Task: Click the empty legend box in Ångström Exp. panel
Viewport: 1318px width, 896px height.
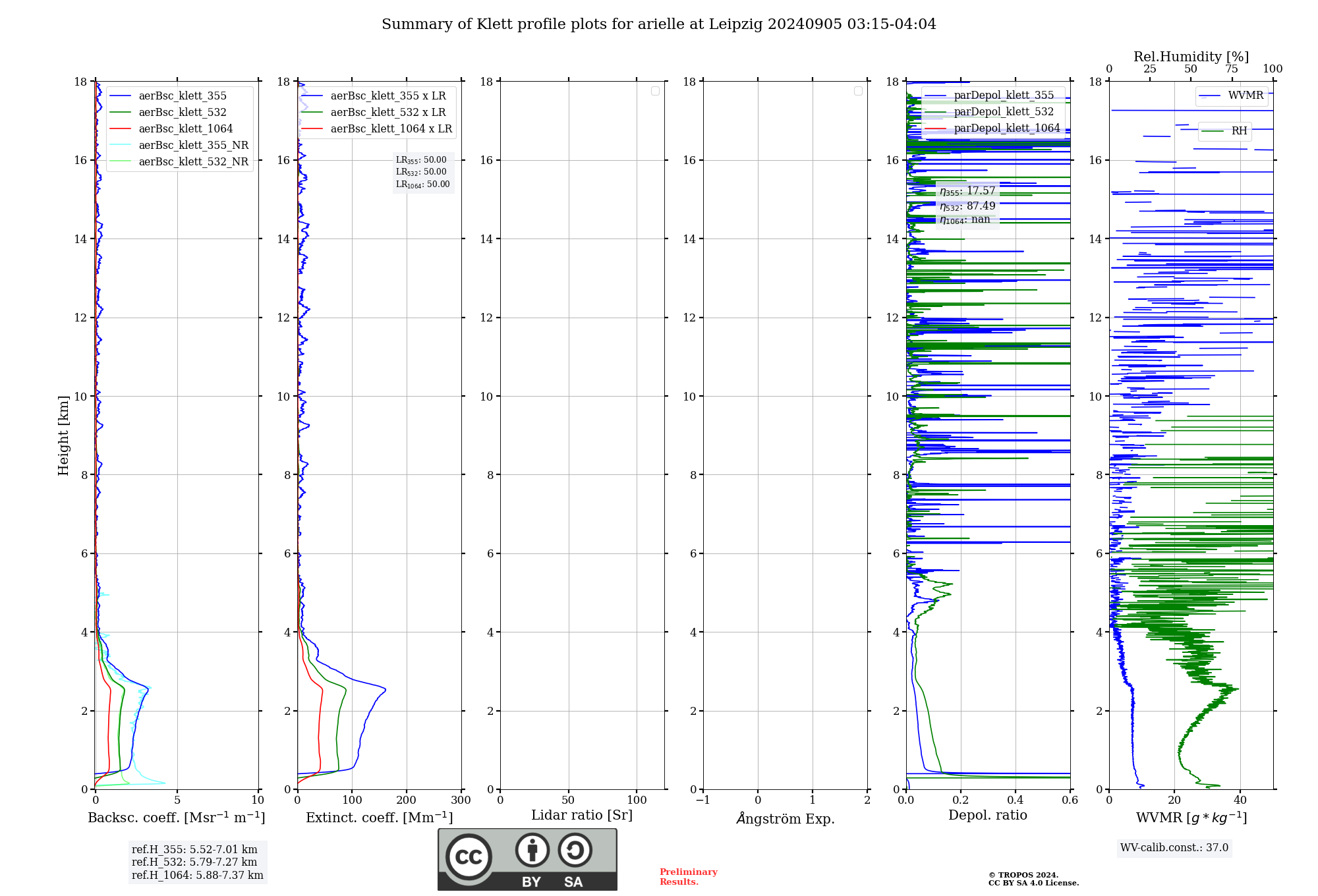Action: tap(858, 91)
